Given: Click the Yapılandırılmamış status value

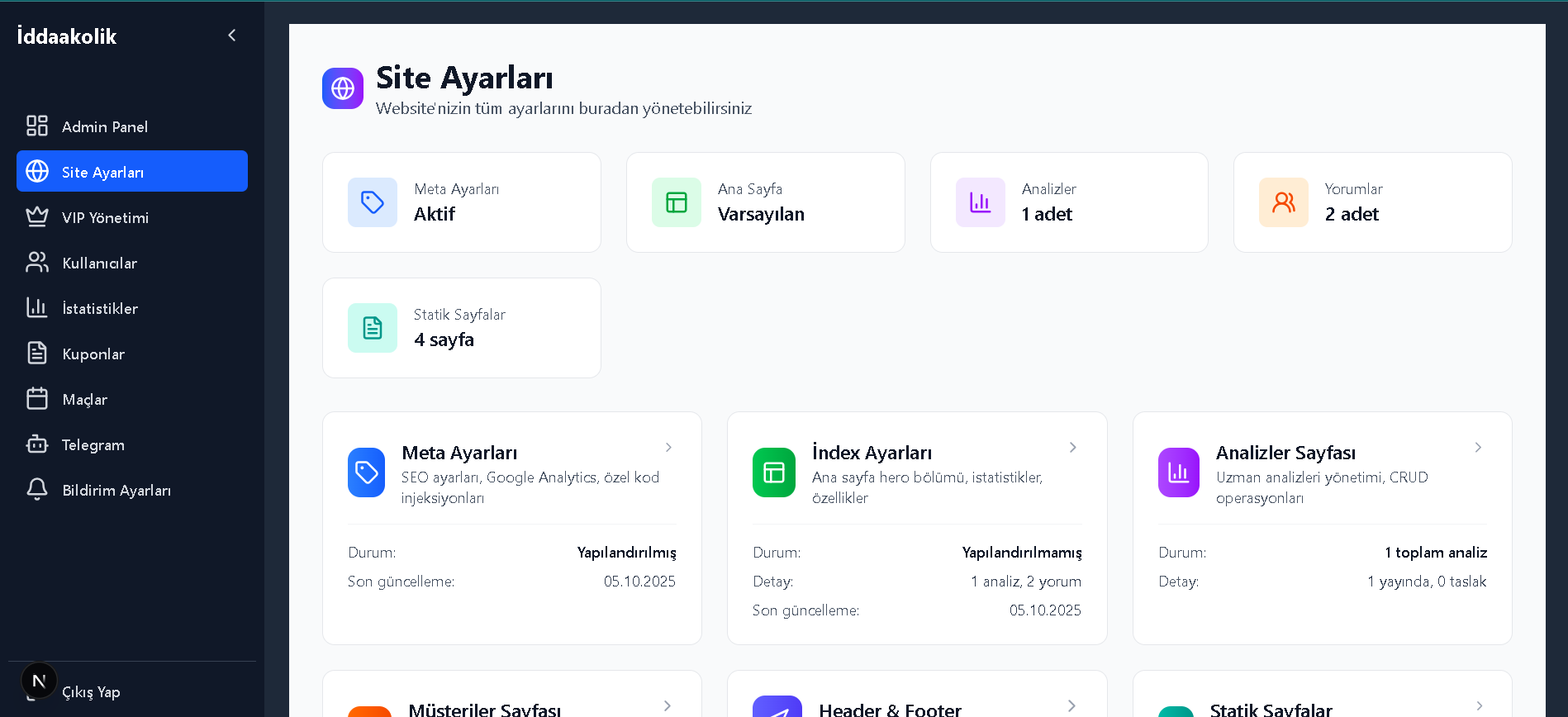Looking at the screenshot, I should click(x=1022, y=553).
